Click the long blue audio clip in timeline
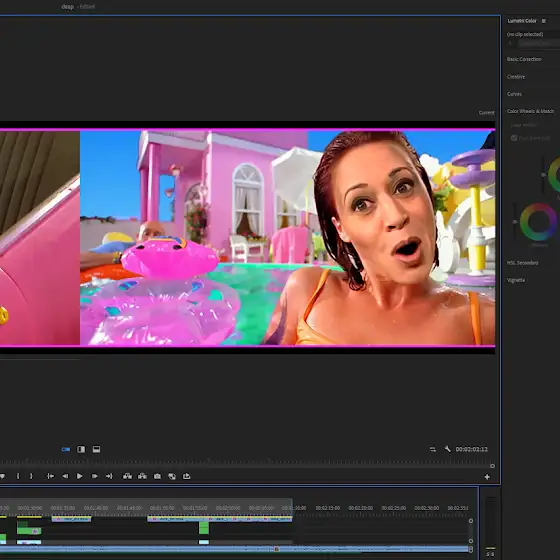The image size is (560, 560). (x=234, y=549)
